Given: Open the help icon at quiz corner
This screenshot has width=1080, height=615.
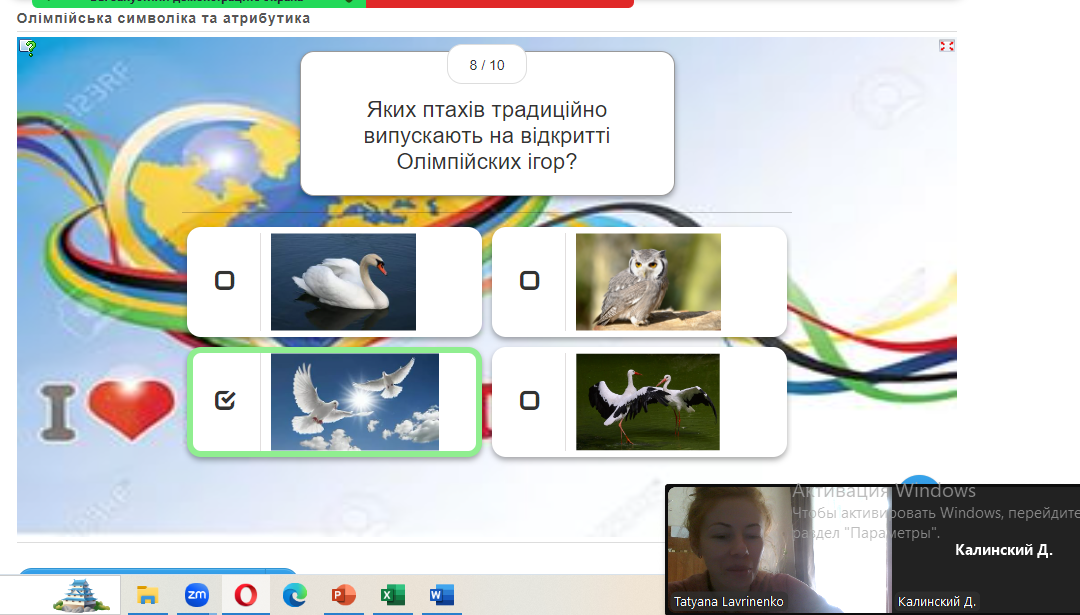Looking at the screenshot, I should coord(28,47).
